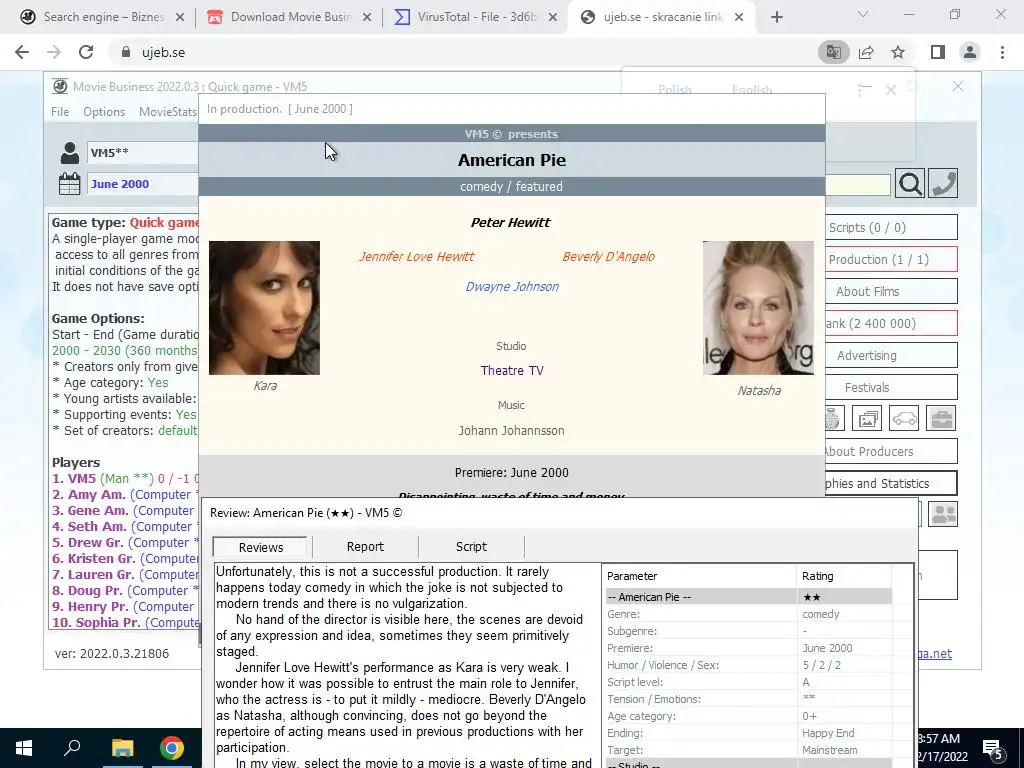Click the telephone handset icon
This screenshot has height=768, width=1024.
pyautogui.click(x=943, y=184)
